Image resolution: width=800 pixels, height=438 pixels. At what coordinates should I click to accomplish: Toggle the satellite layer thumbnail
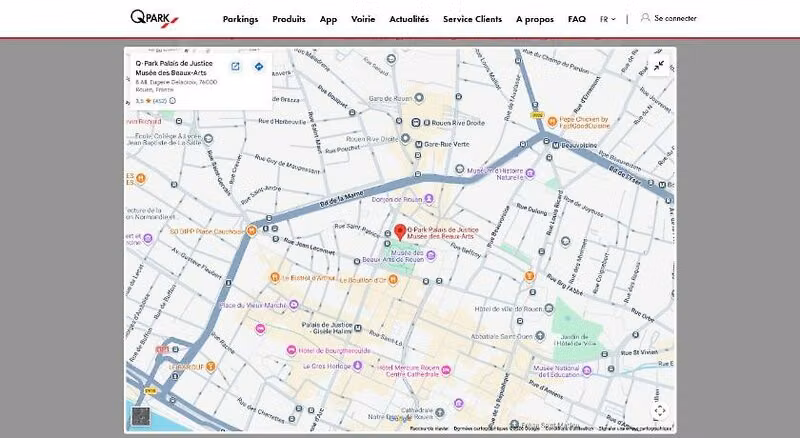click(141, 416)
